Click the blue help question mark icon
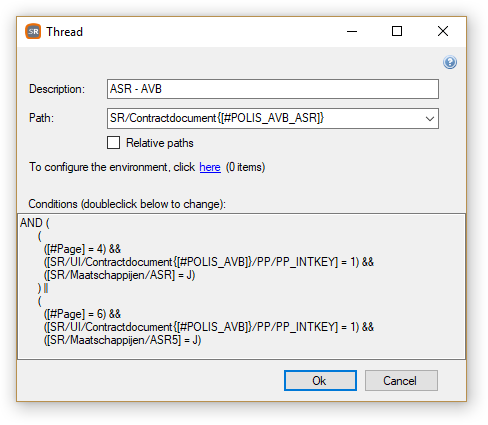 click(450, 62)
